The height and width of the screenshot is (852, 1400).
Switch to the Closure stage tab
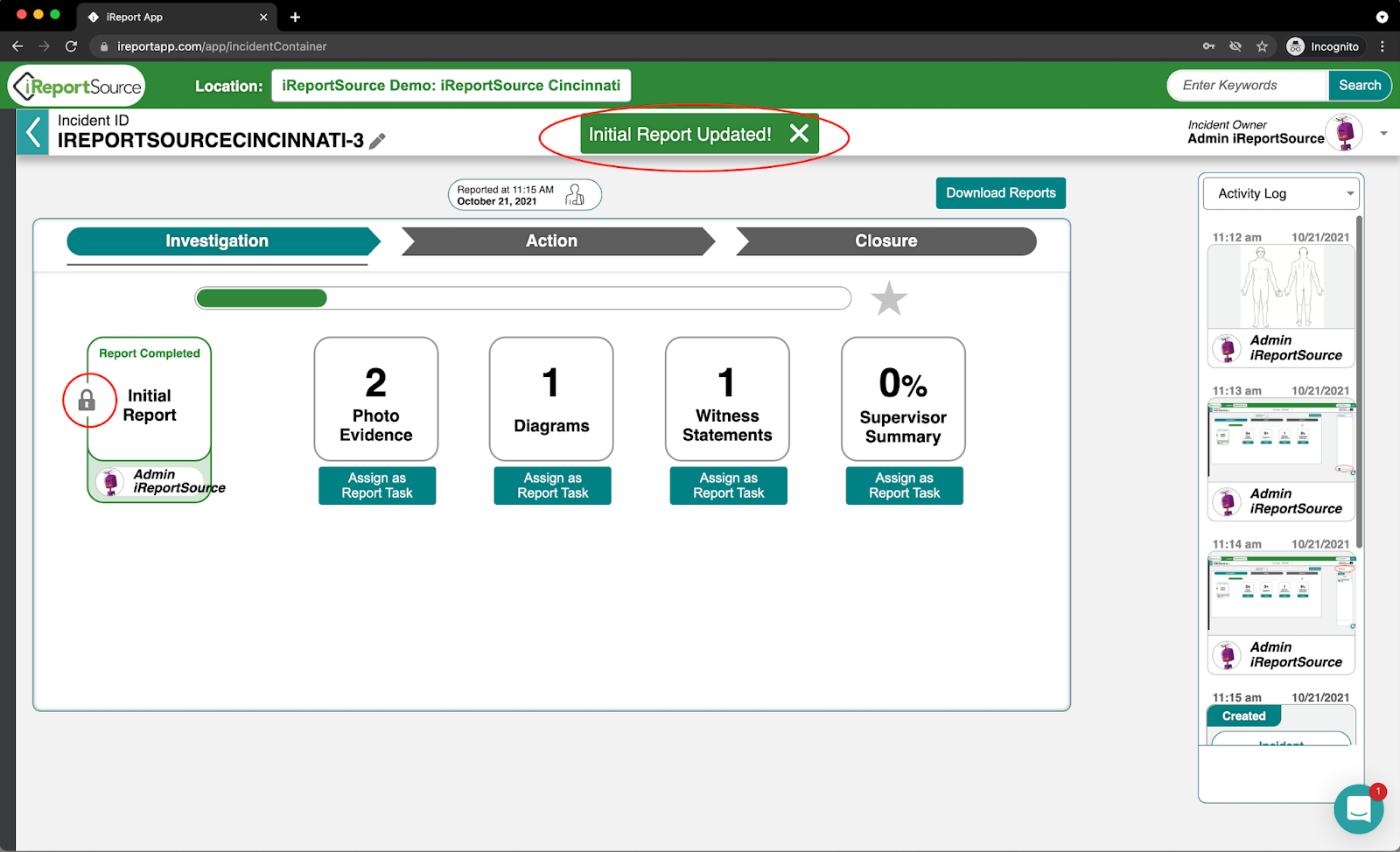point(886,241)
